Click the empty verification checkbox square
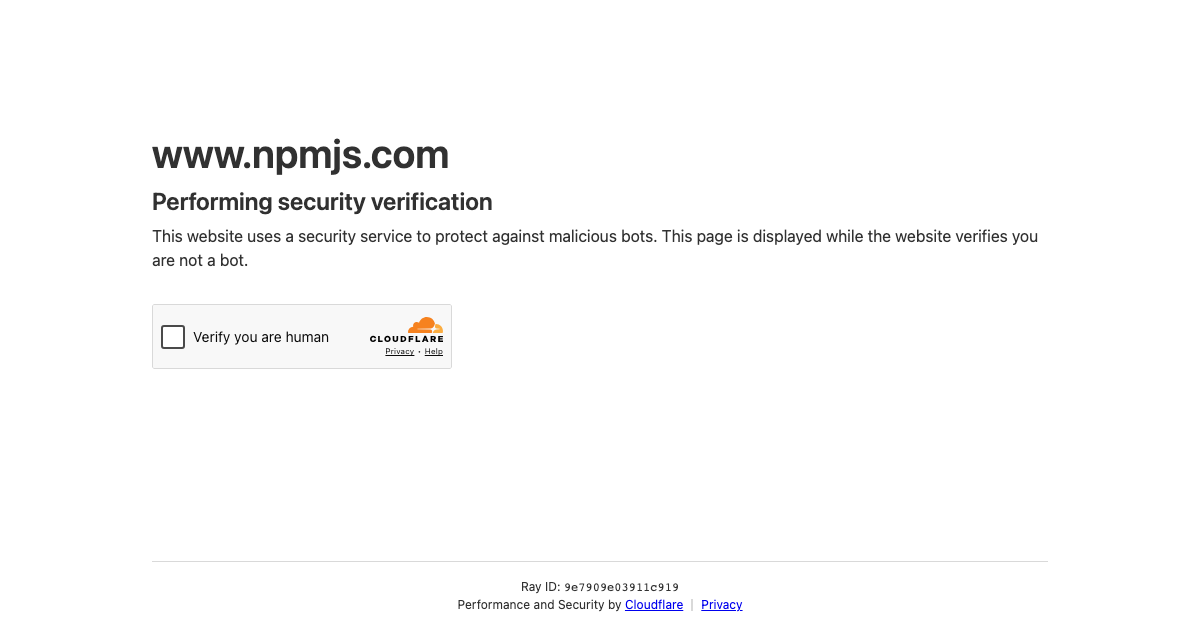Viewport: 1200px width, 630px height. (172, 337)
